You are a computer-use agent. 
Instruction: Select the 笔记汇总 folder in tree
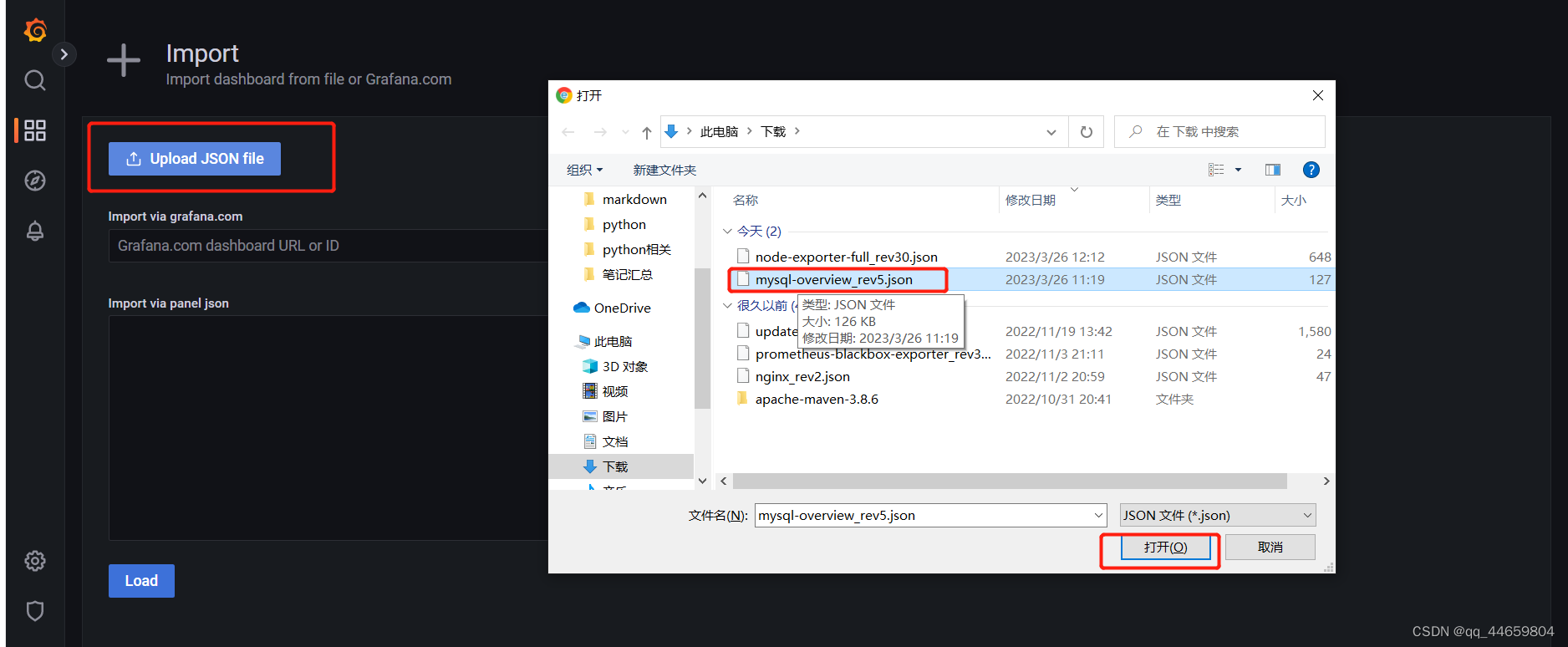click(627, 275)
